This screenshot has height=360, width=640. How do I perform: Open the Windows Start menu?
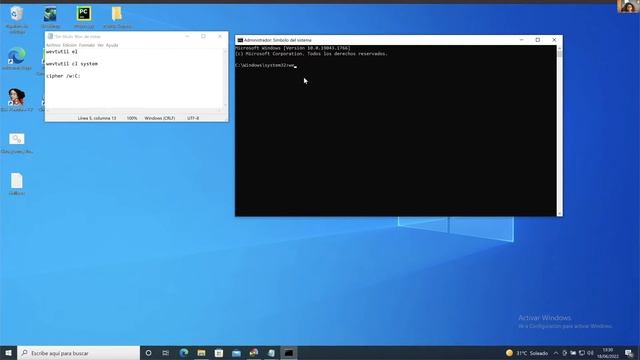pyautogui.click(x=8, y=353)
